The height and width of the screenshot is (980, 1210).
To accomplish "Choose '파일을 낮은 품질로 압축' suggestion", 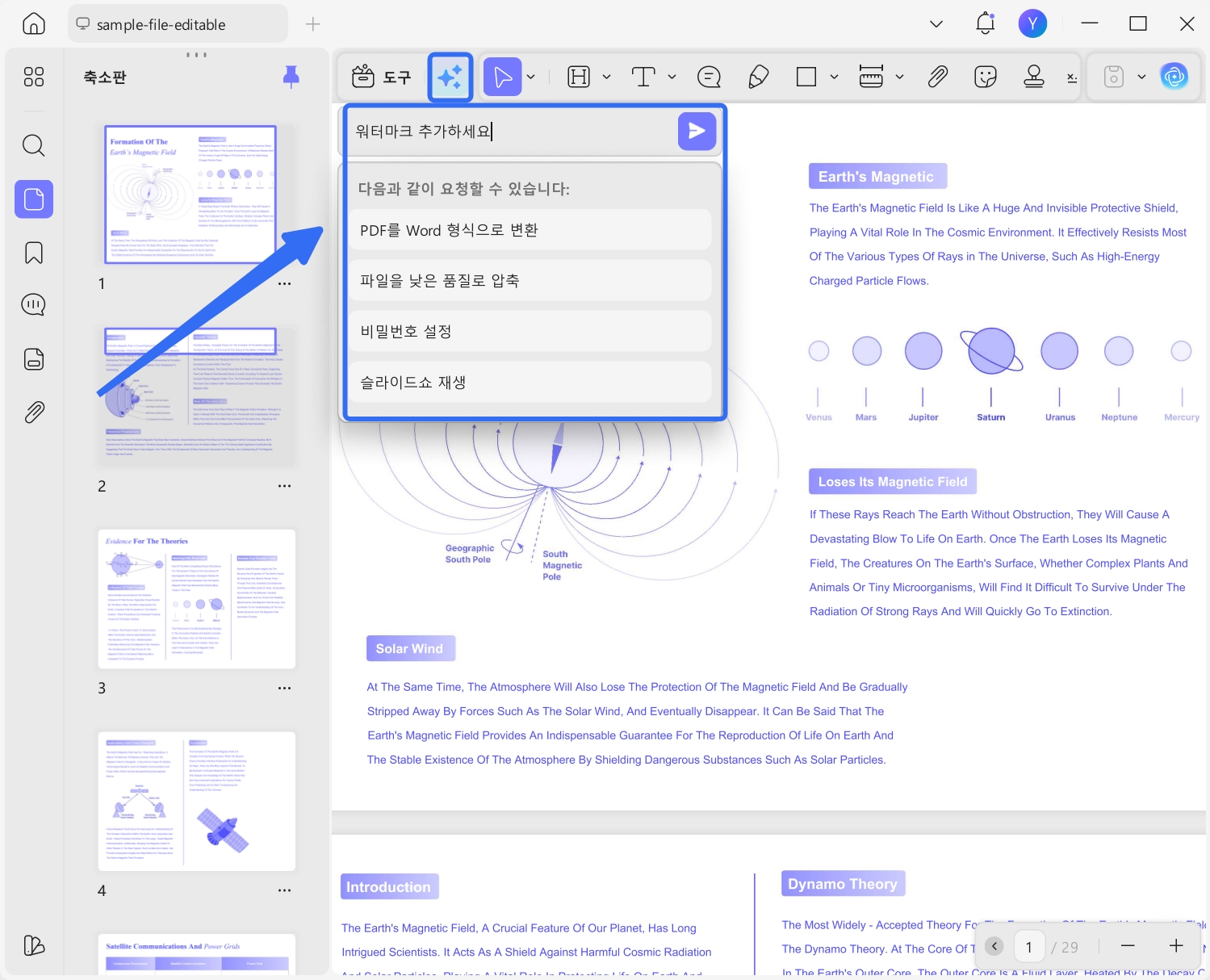I will click(x=530, y=281).
